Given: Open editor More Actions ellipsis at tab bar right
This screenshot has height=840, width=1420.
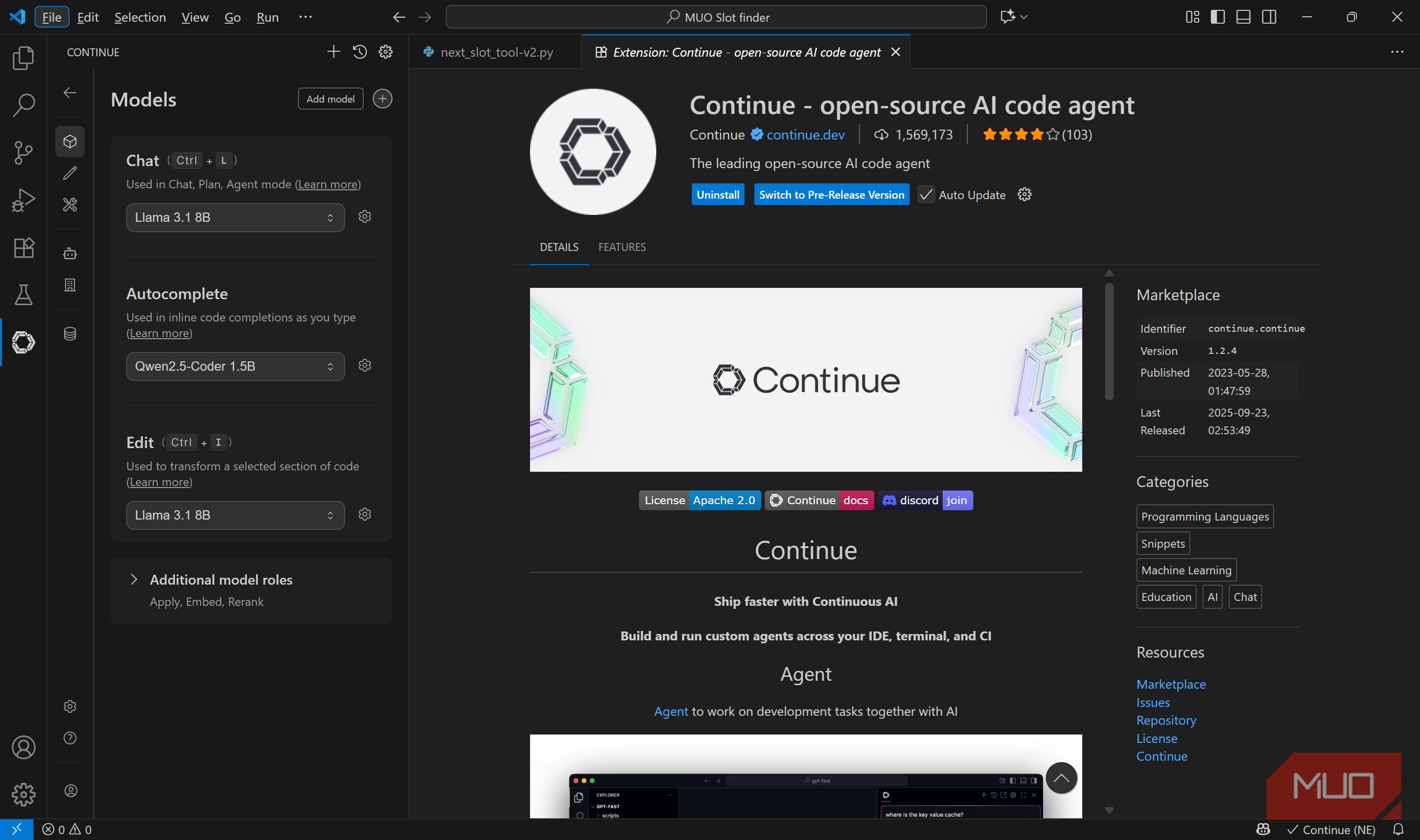Looking at the screenshot, I should (x=1397, y=52).
